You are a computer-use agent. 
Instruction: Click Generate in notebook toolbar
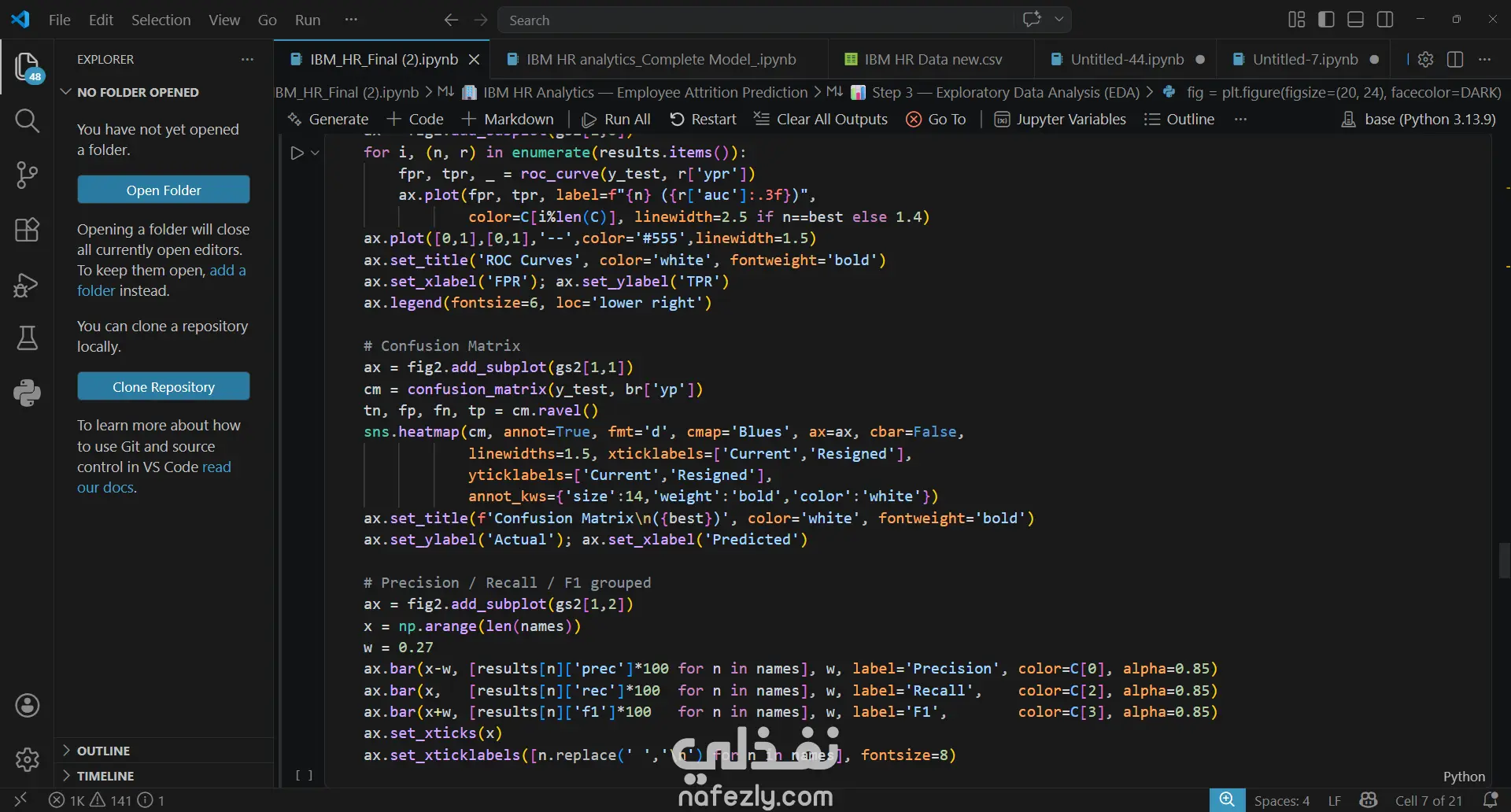click(x=328, y=120)
